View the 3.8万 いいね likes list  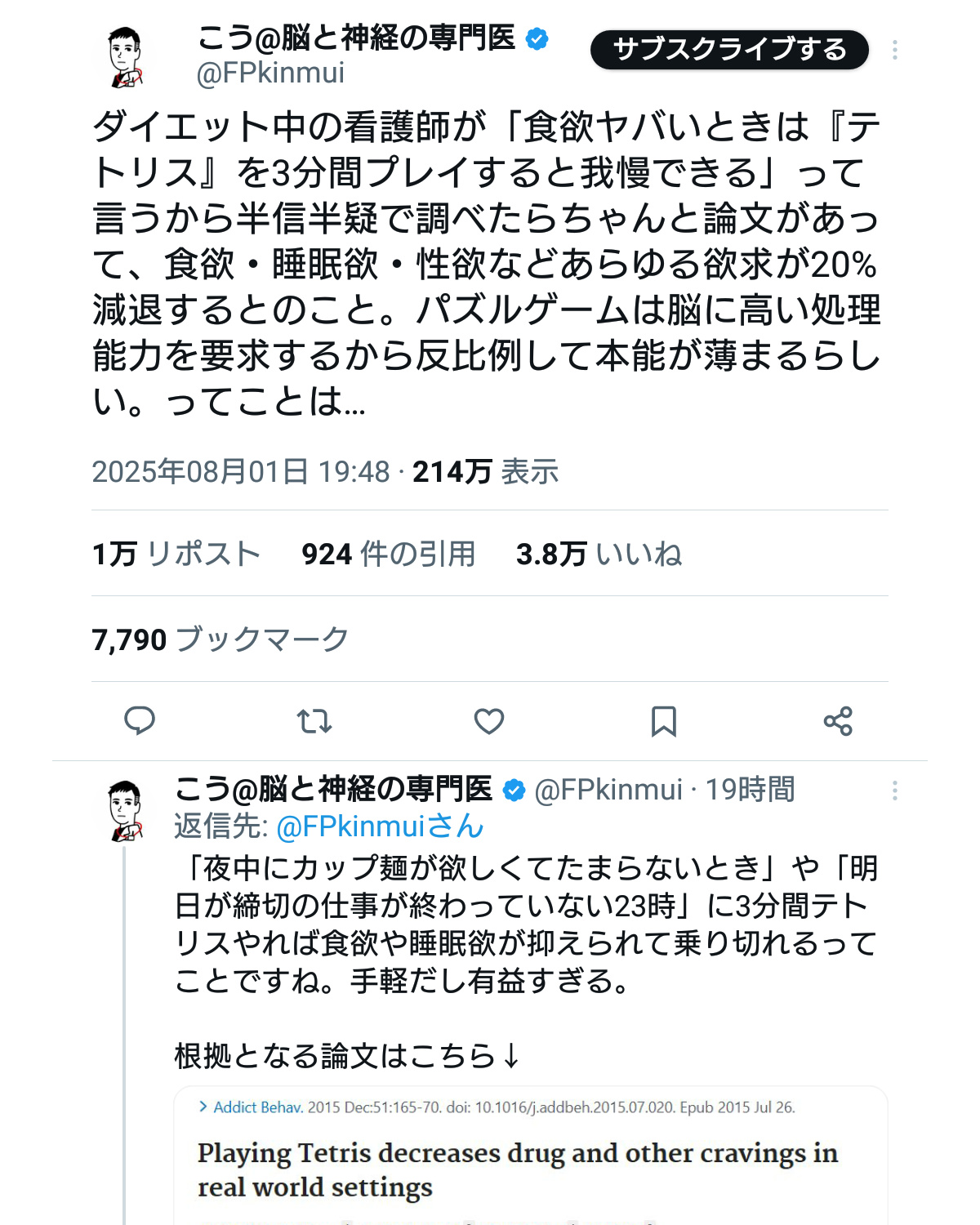599,554
